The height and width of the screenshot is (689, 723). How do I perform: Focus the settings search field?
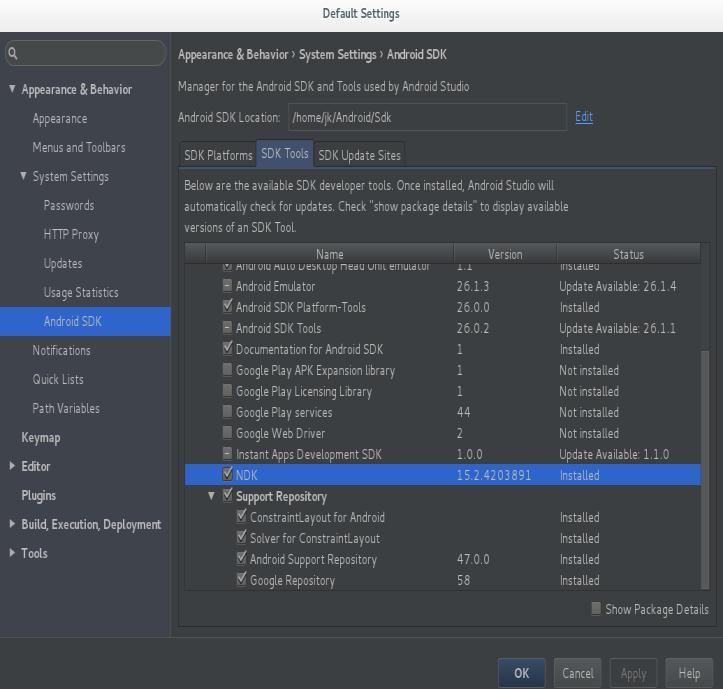pyautogui.click(x=86, y=53)
